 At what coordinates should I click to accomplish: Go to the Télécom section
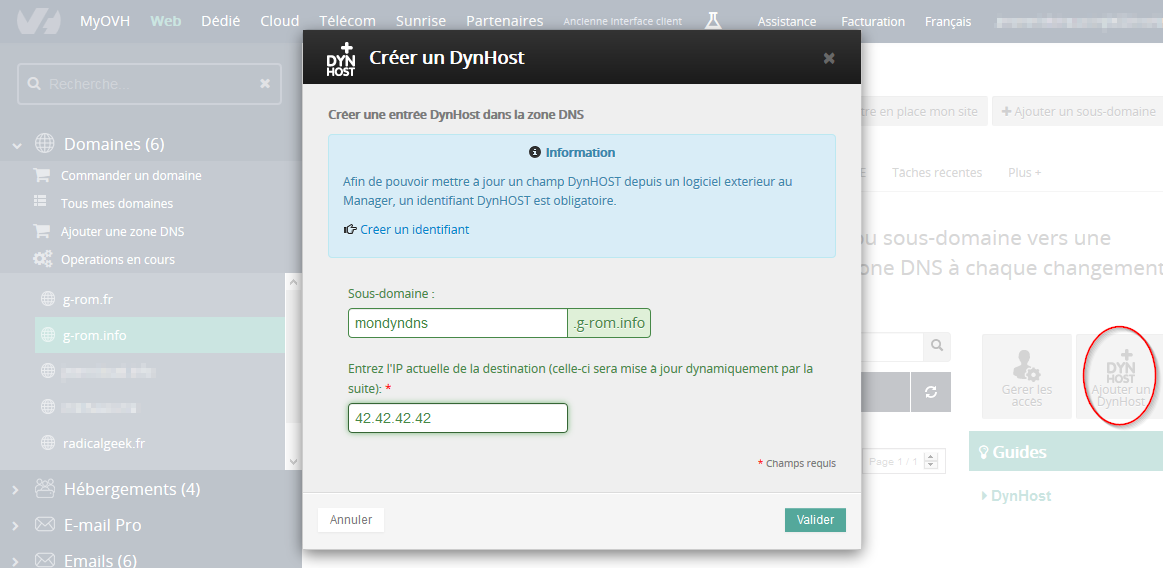(x=347, y=21)
